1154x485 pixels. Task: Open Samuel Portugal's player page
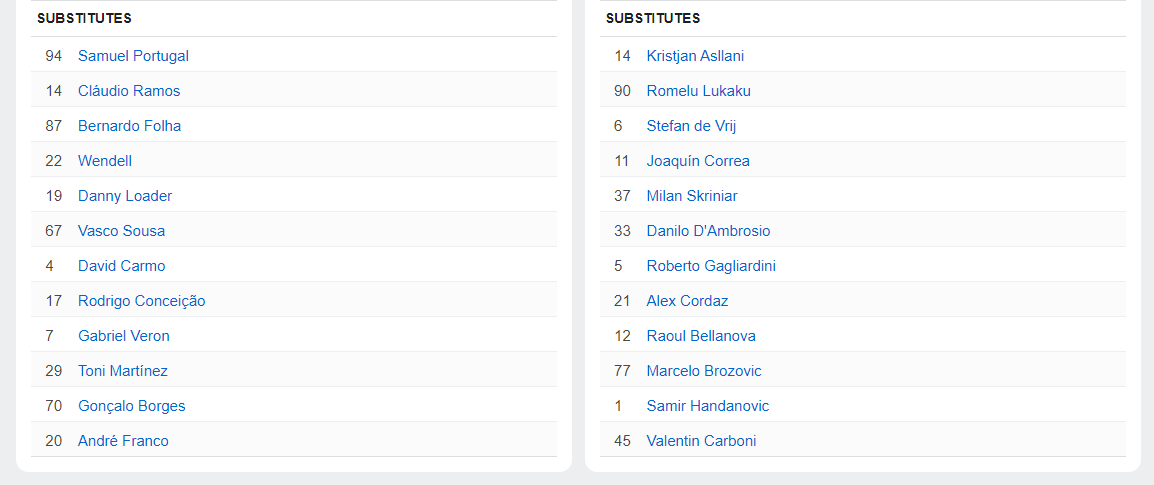133,56
